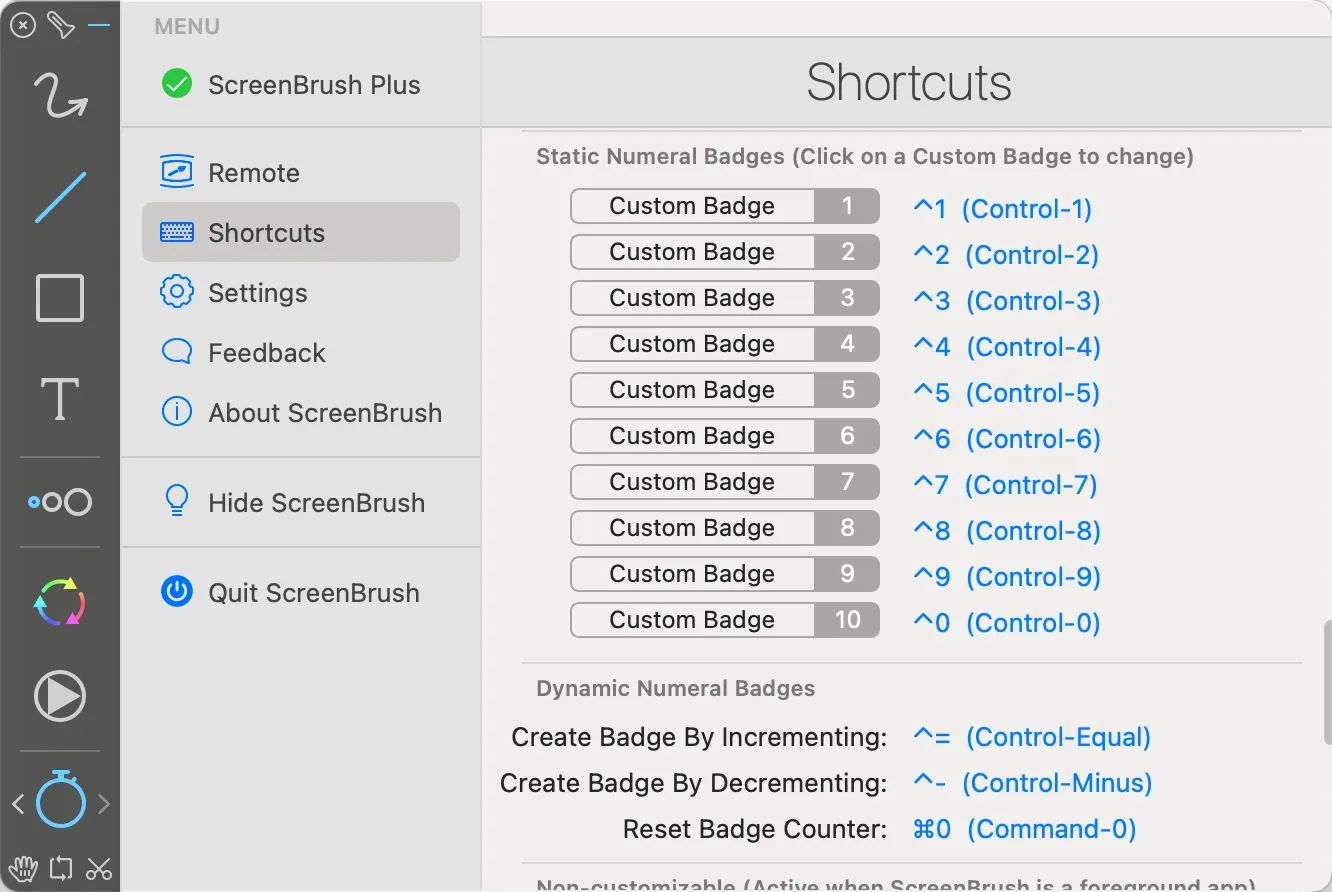Image resolution: width=1332 pixels, height=892 pixels.
Task: Click the Static Numeral Badges heading
Action: [x=865, y=157]
